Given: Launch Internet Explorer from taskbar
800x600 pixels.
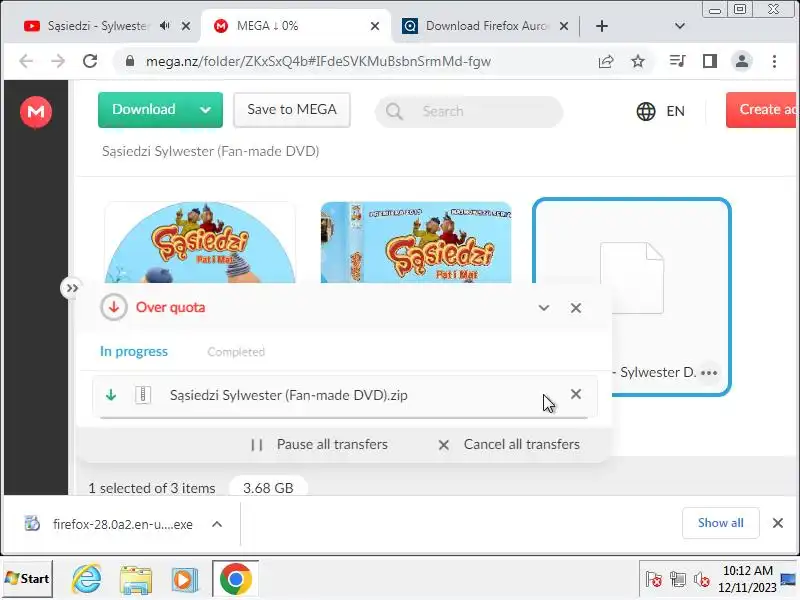Looking at the screenshot, I should (87, 579).
